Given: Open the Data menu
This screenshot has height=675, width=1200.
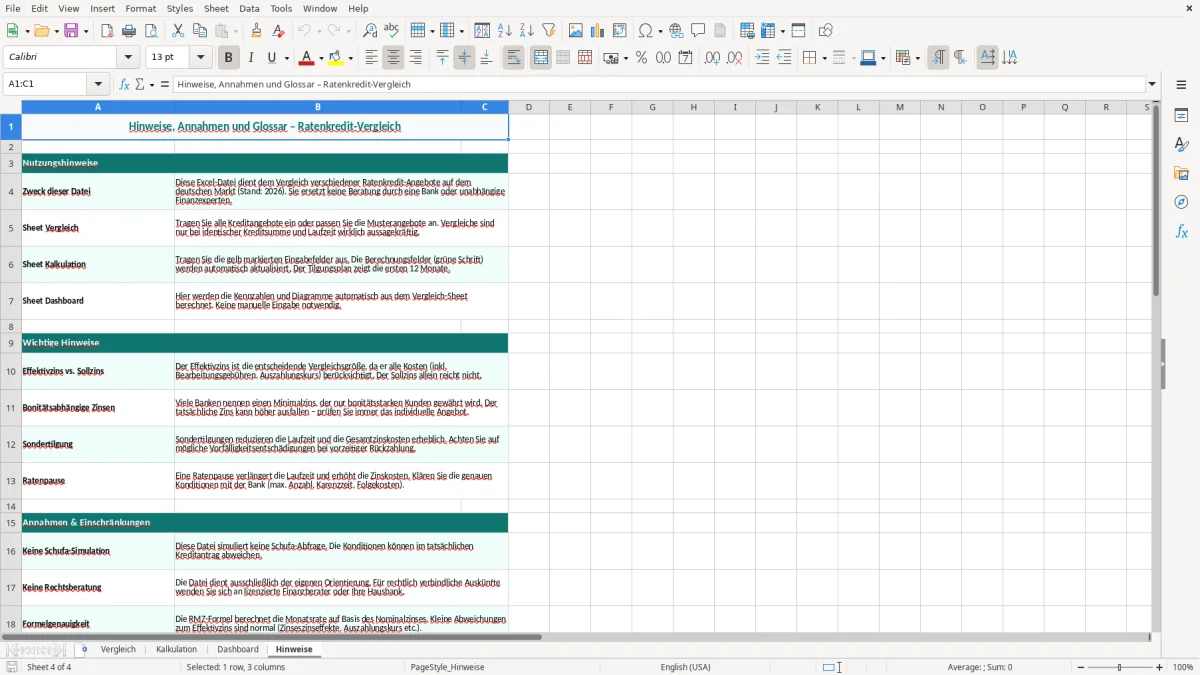Looking at the screenshot, I should pos(249,8).
